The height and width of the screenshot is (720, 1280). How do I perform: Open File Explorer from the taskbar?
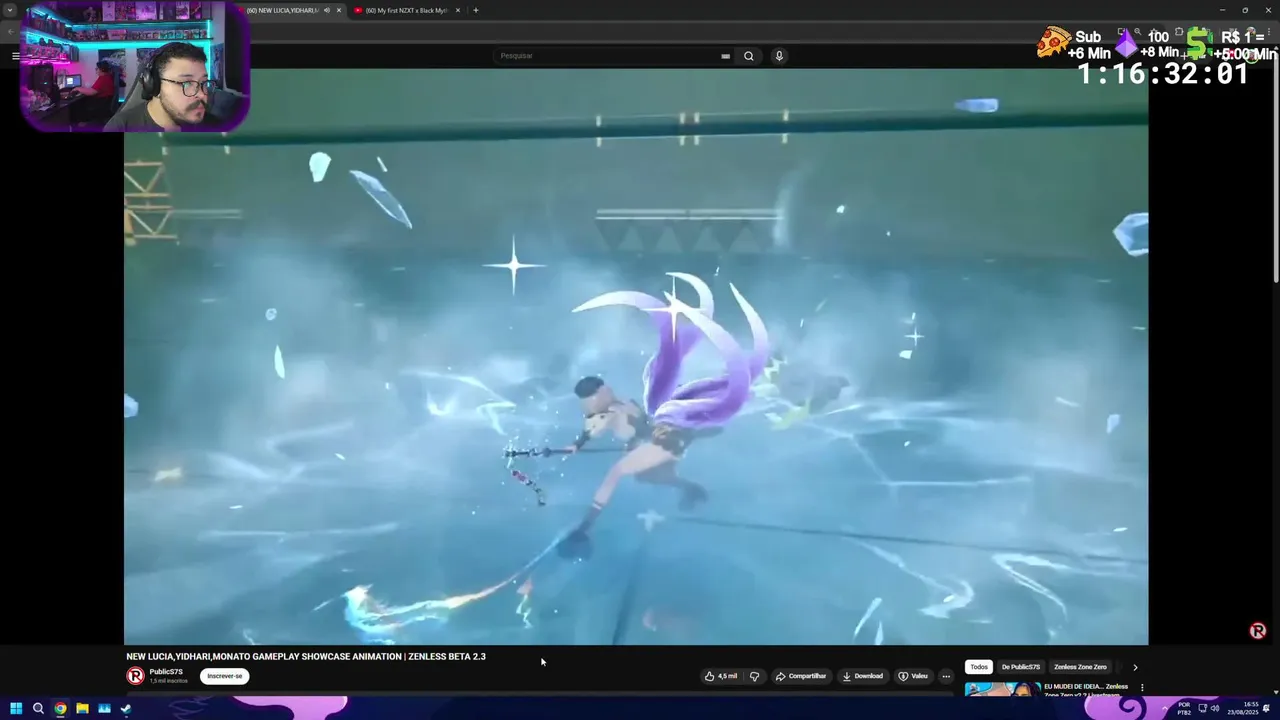coord(82,709)
